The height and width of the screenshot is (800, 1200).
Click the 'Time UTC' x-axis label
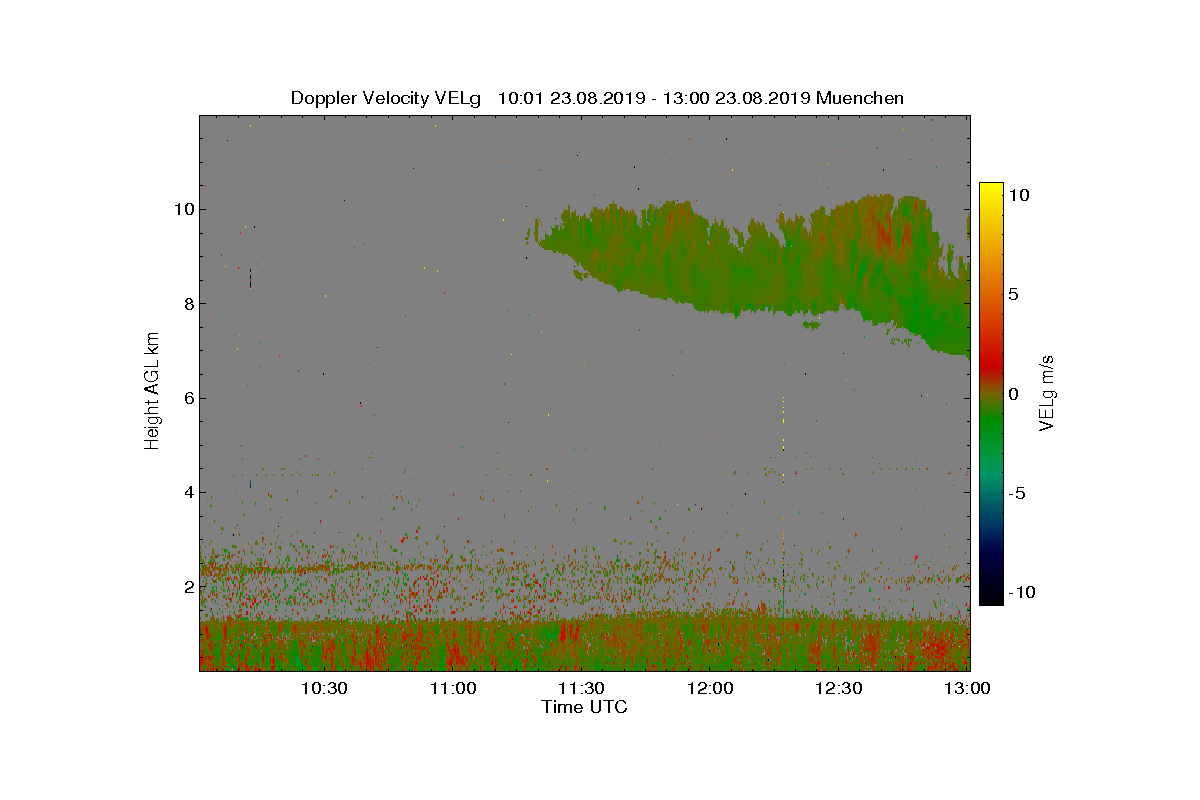584,707
